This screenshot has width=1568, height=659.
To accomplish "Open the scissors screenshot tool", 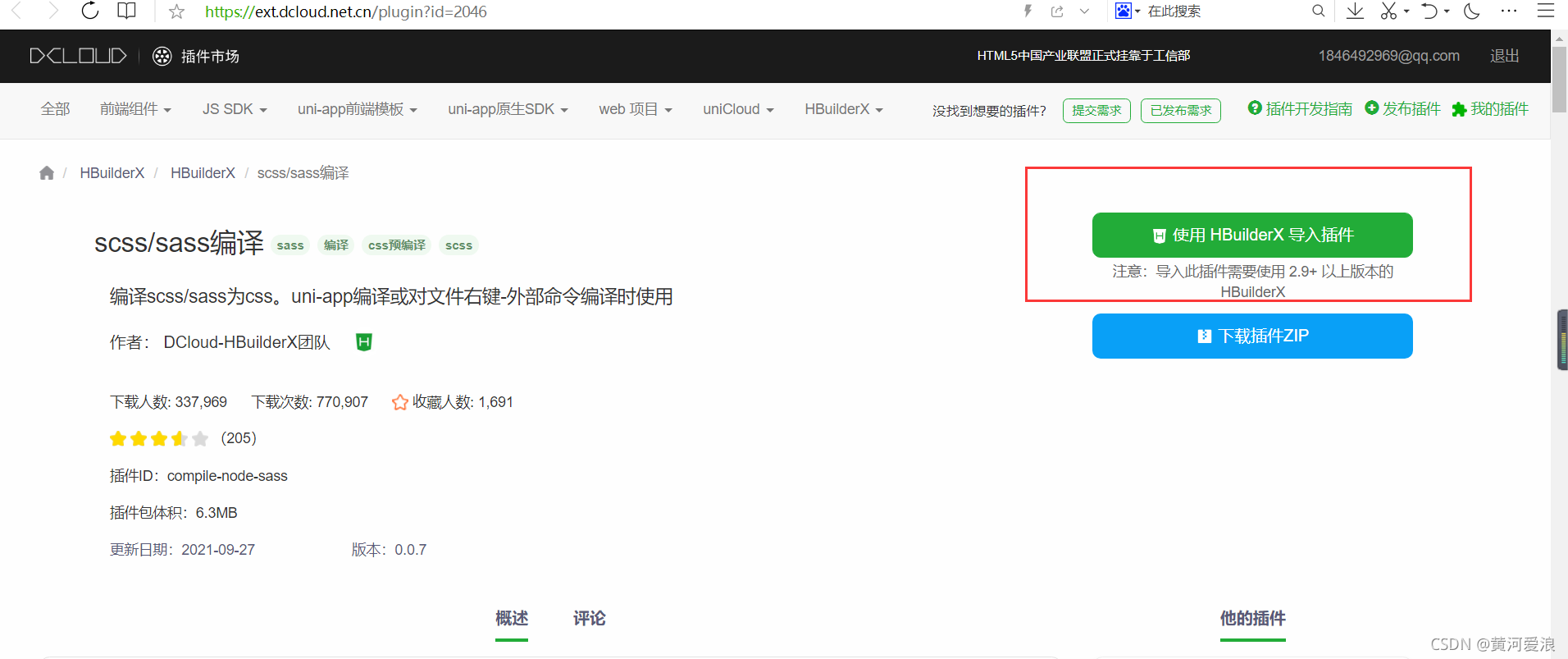I will 1388,11.
